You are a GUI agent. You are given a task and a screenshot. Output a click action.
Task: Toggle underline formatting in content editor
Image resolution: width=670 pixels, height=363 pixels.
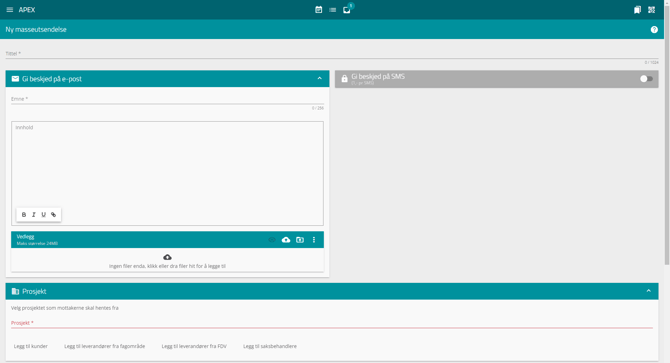(x=44, y=215)
